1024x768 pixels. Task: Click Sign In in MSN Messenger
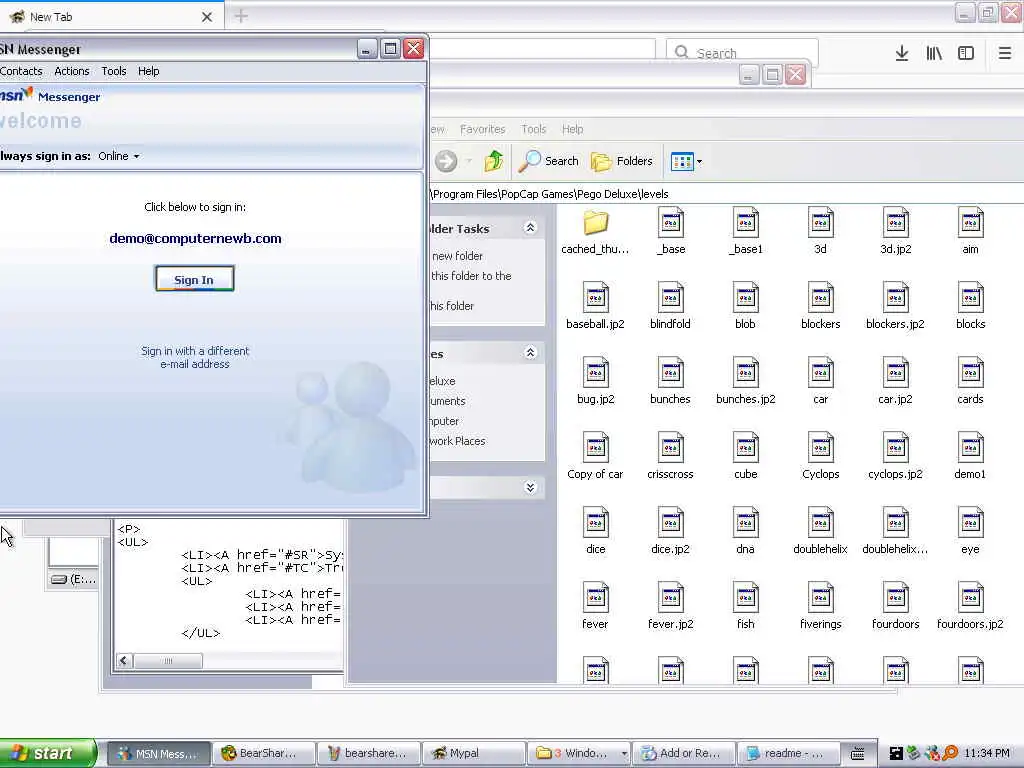click(194, 279)
